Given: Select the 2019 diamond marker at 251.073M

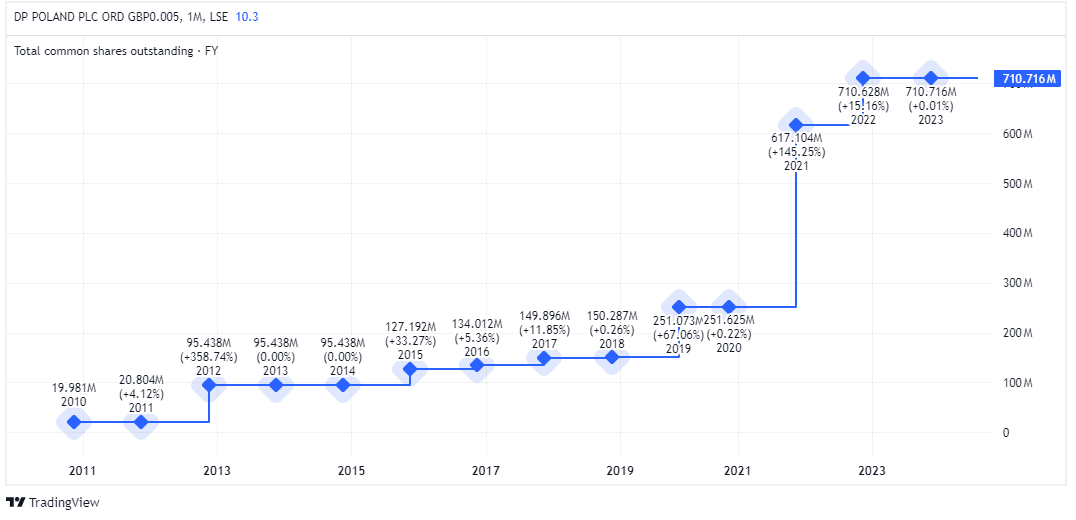Looking at the screenshot, I should click(x=679, y=307).
